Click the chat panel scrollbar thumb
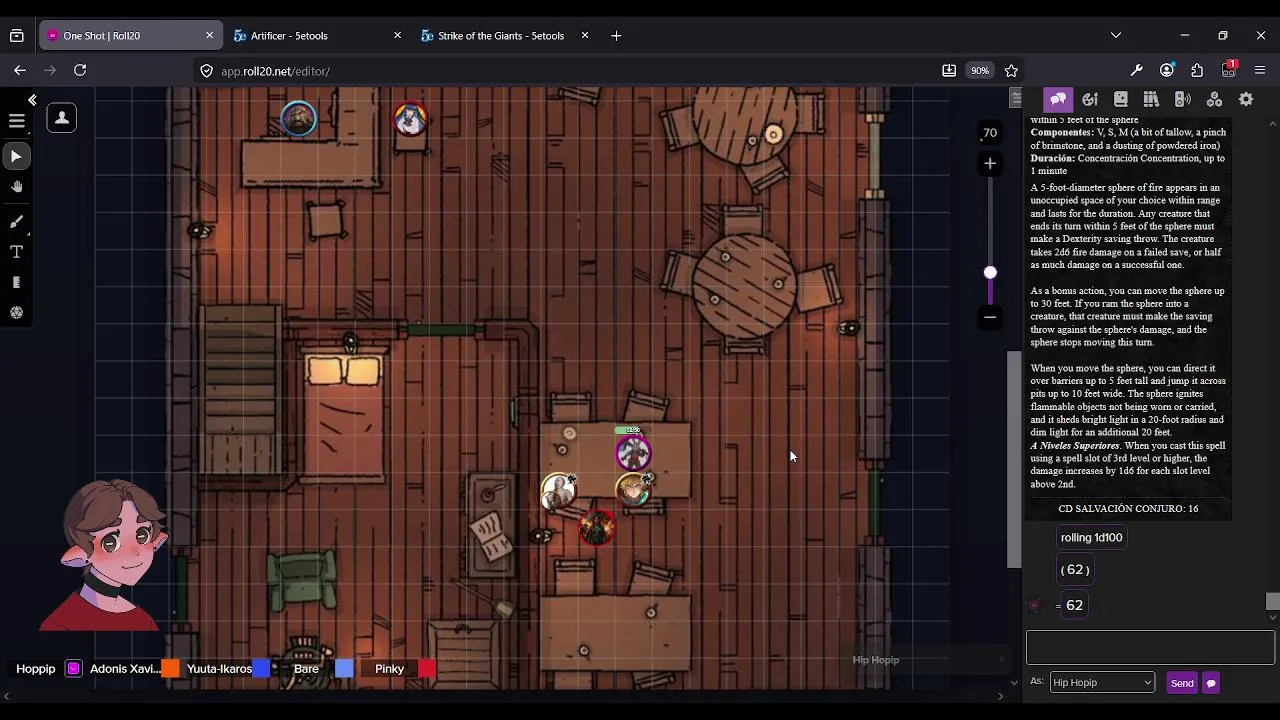This screenshot has width=1280, height=720. (1272, 601)
